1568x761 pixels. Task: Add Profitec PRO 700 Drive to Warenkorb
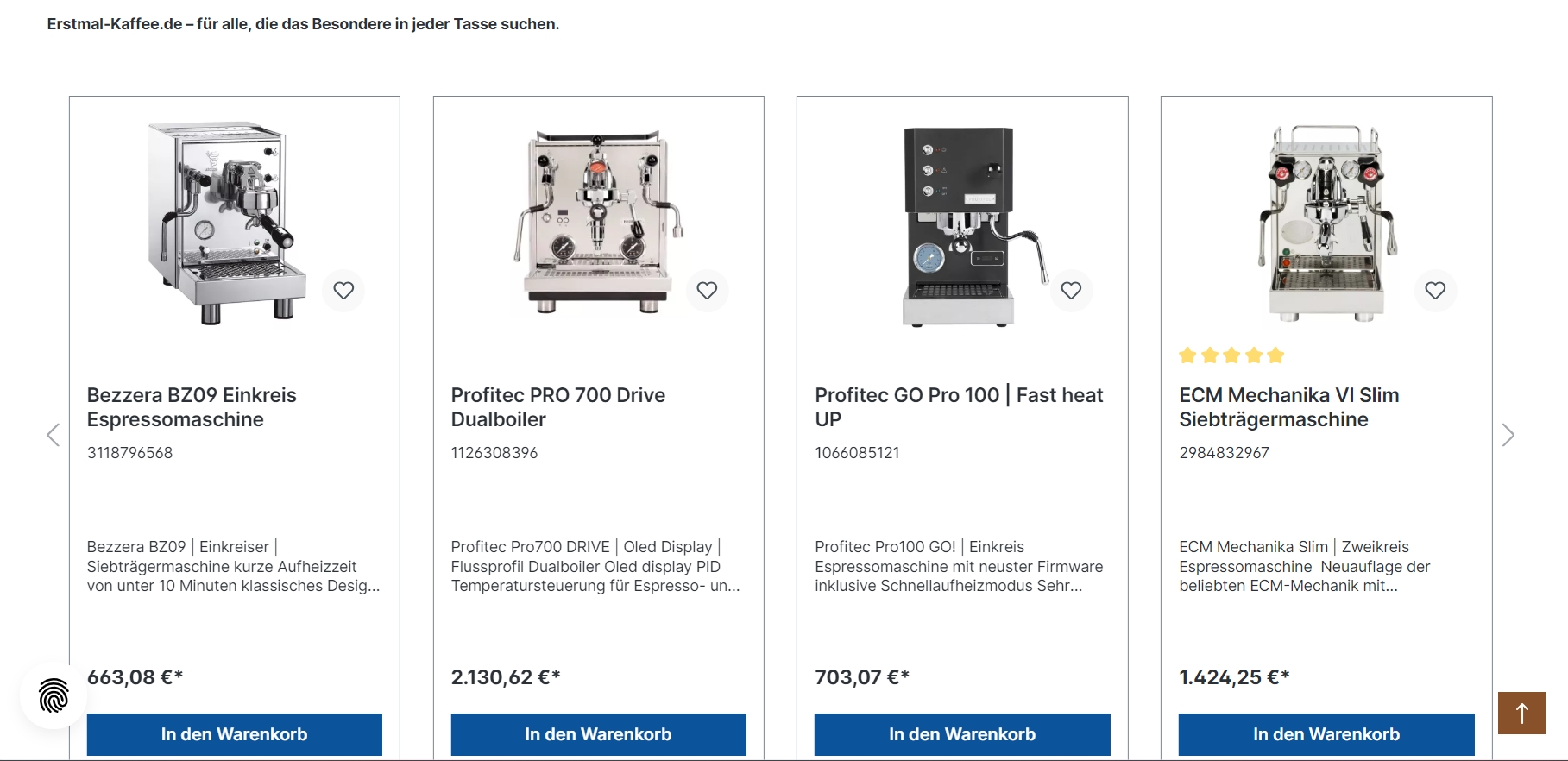point(598,734)
